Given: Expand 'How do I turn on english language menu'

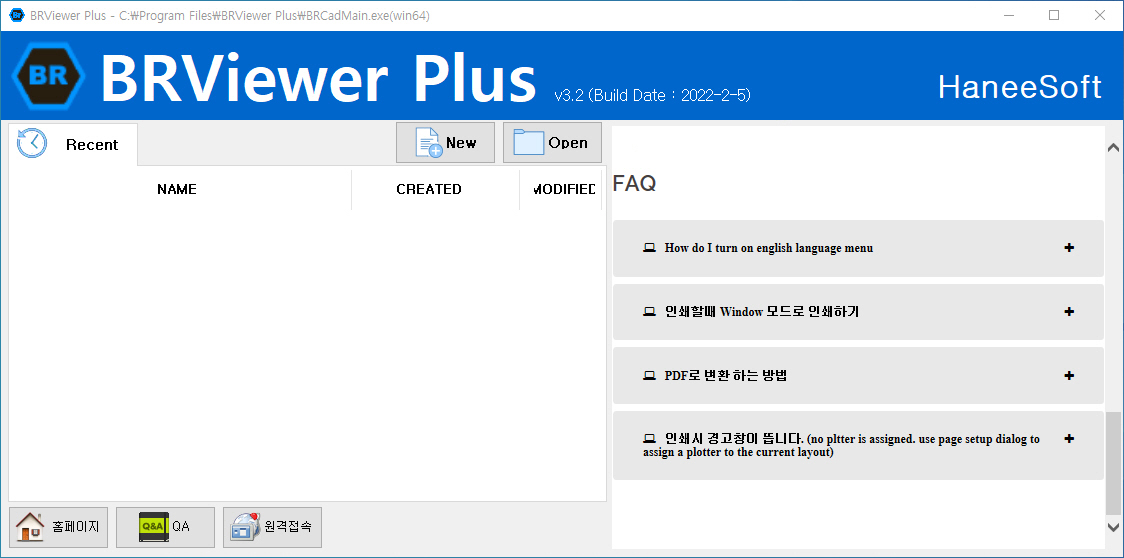Looking at the screenshot, I should coord(858,248).
